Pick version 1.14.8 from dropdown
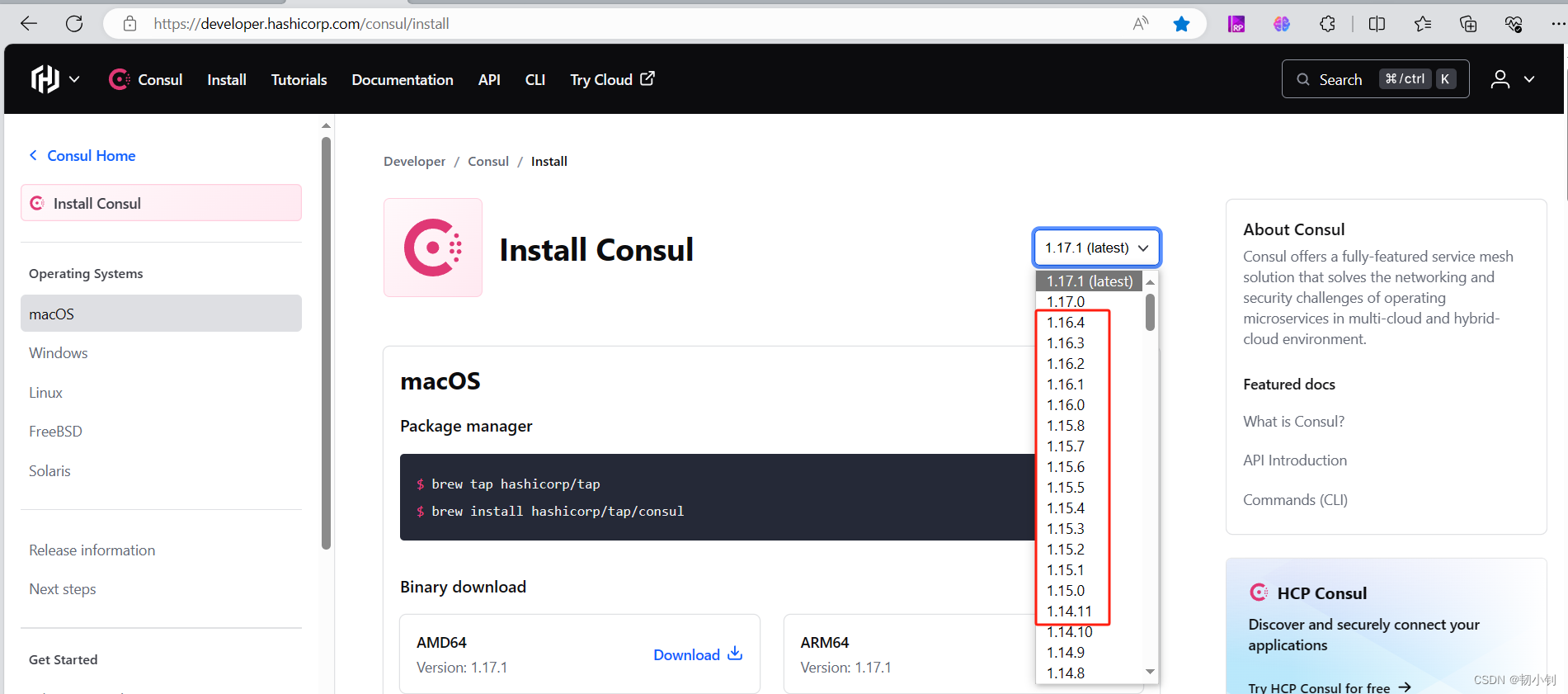The height and width of the screenshot is (694, 1568). [x=1090, y=673]
